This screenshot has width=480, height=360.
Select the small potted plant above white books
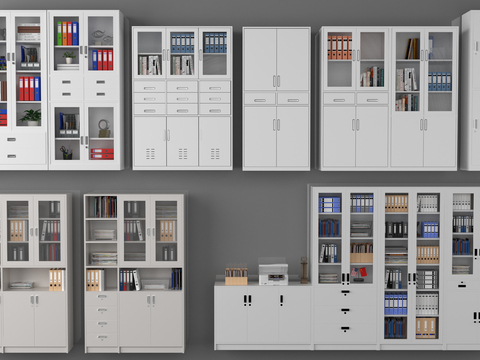[x=69, y=57]
